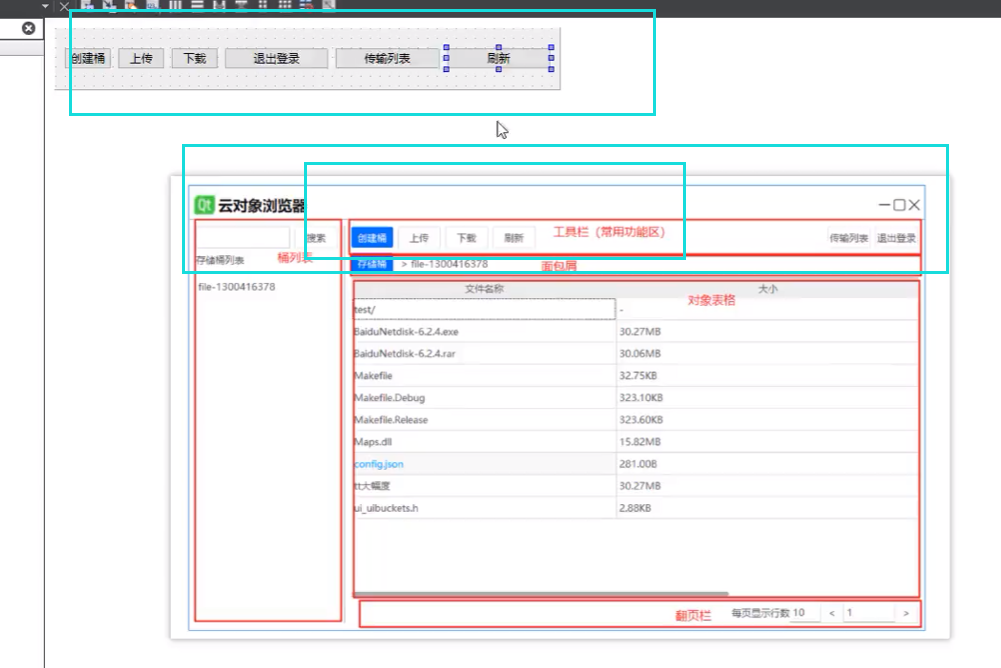Click the 搜索 button beside the search box
The image size is (1001, 668).
click(316, 238)
